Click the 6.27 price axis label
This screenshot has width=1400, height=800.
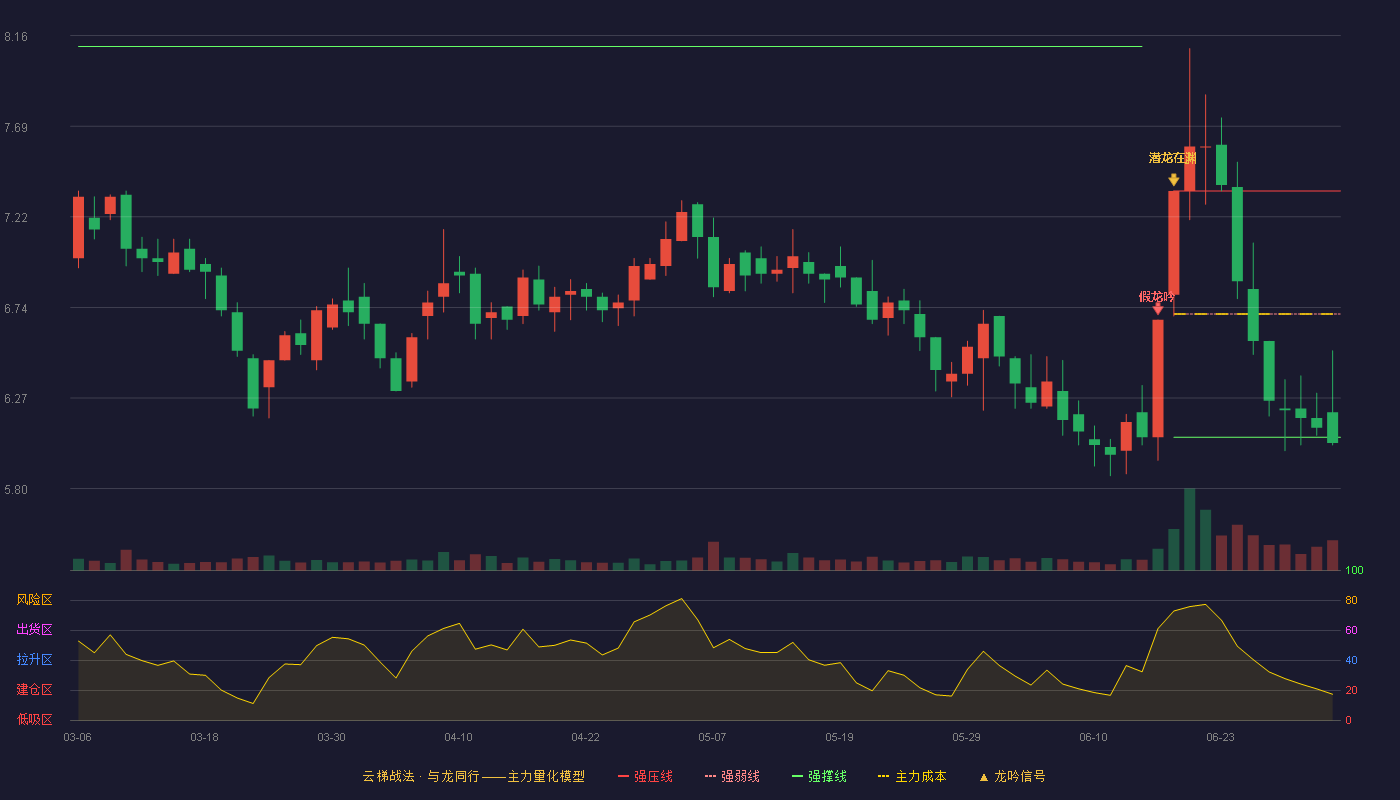16,399
